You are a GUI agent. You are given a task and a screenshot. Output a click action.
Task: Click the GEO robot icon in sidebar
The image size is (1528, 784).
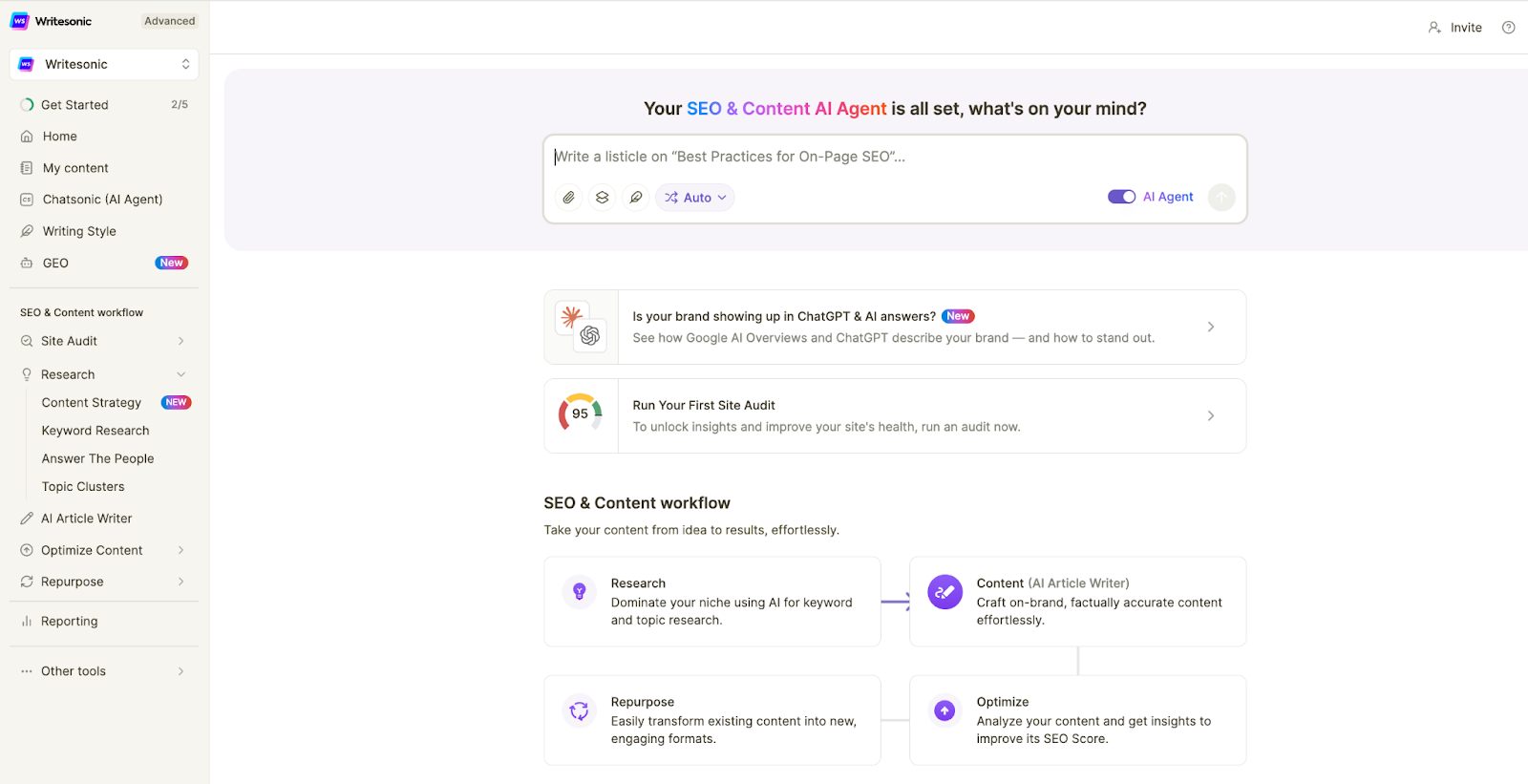(x=27, y=263)
